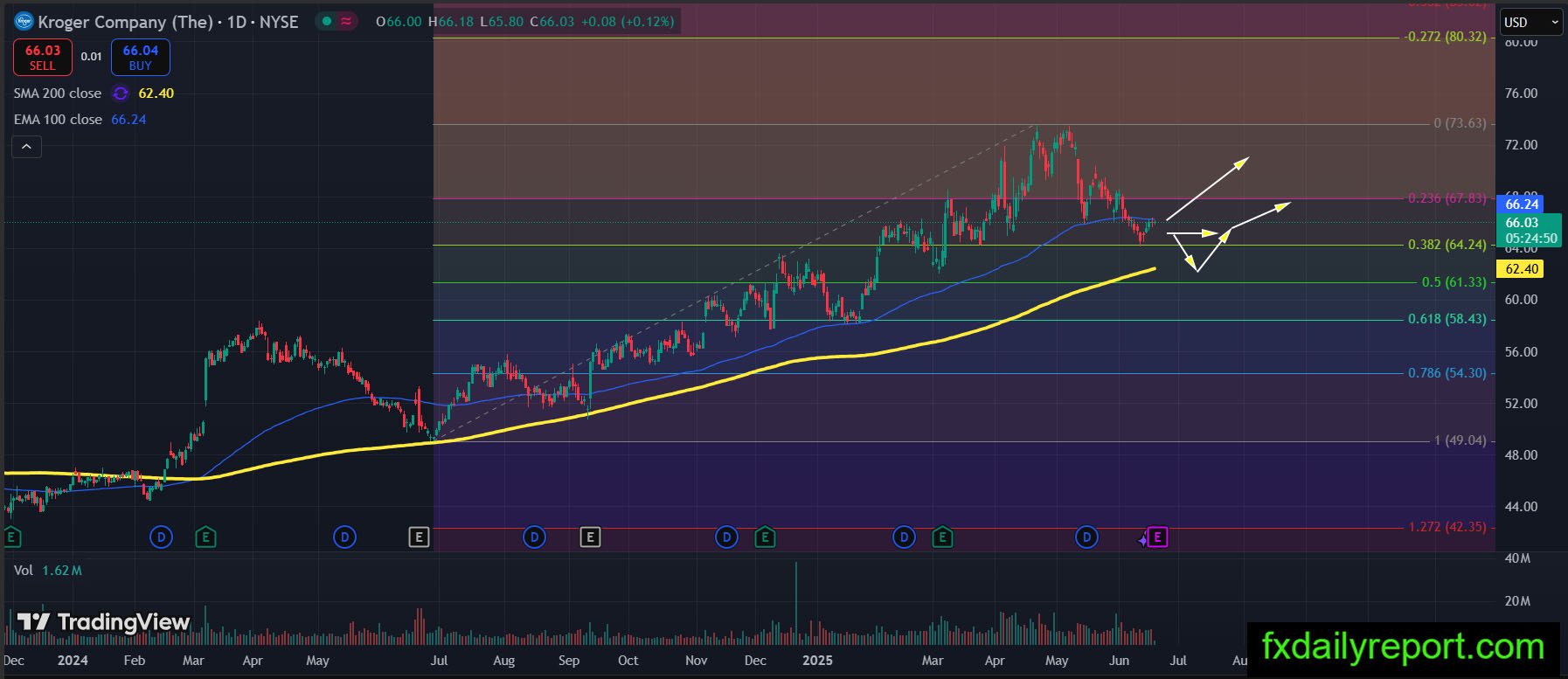Screen dimensions: 1568x679
Task: Open the earnings marker below the Dec 2023 bars
Action: coord(11,537)
